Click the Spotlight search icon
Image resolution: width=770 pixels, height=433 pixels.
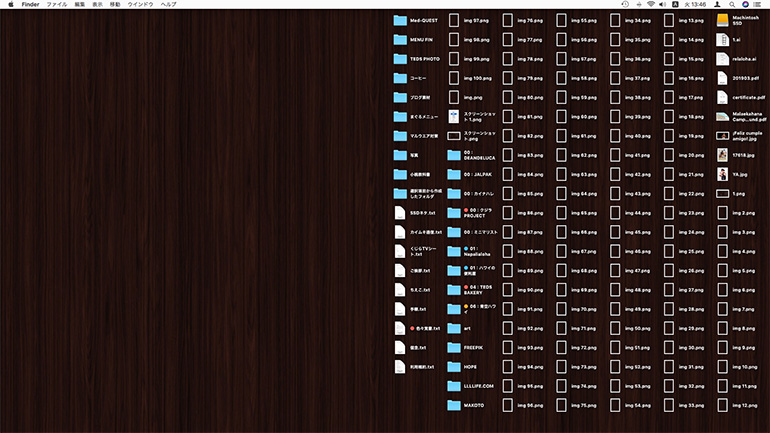[731, 4]
